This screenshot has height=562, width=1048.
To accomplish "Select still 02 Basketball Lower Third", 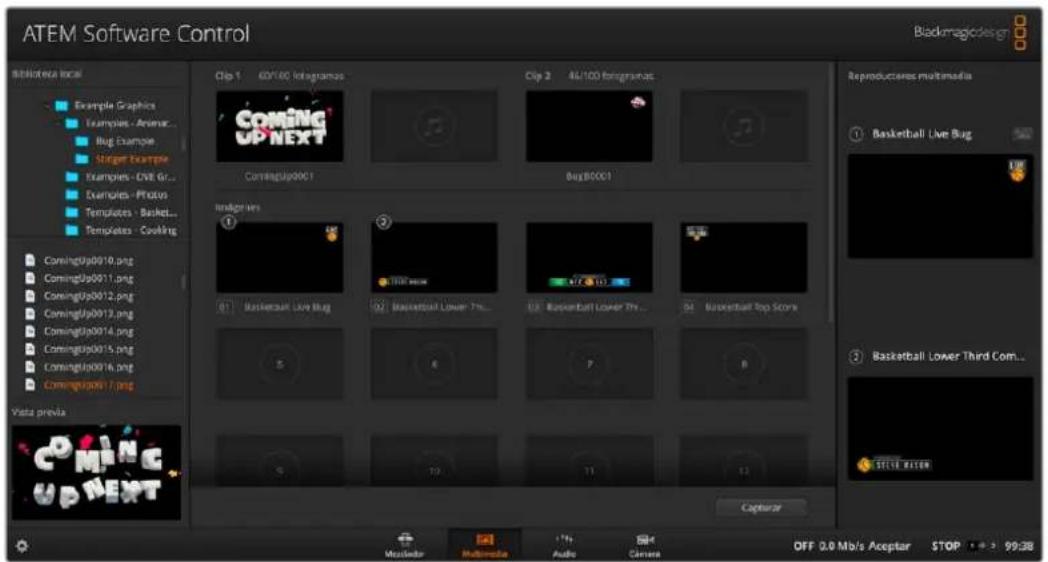I will (434, 257).
